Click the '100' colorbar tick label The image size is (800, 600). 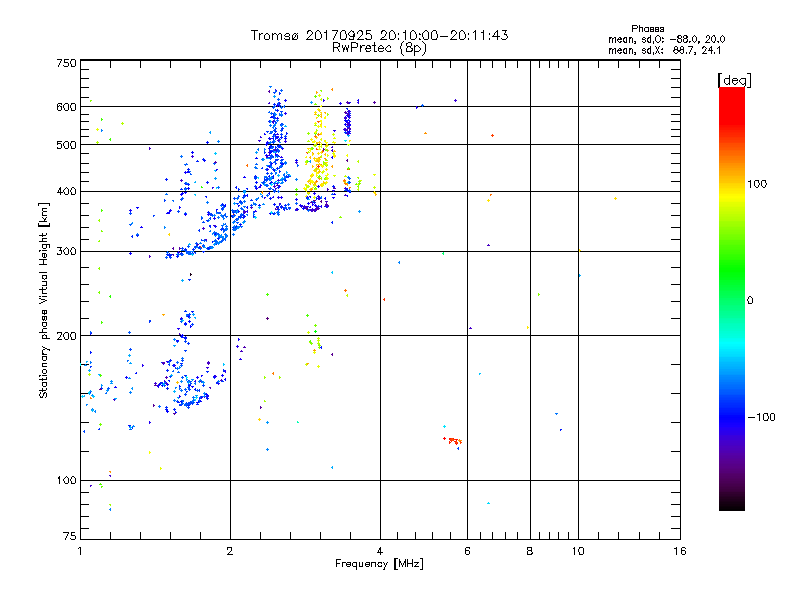click(757, 184)
